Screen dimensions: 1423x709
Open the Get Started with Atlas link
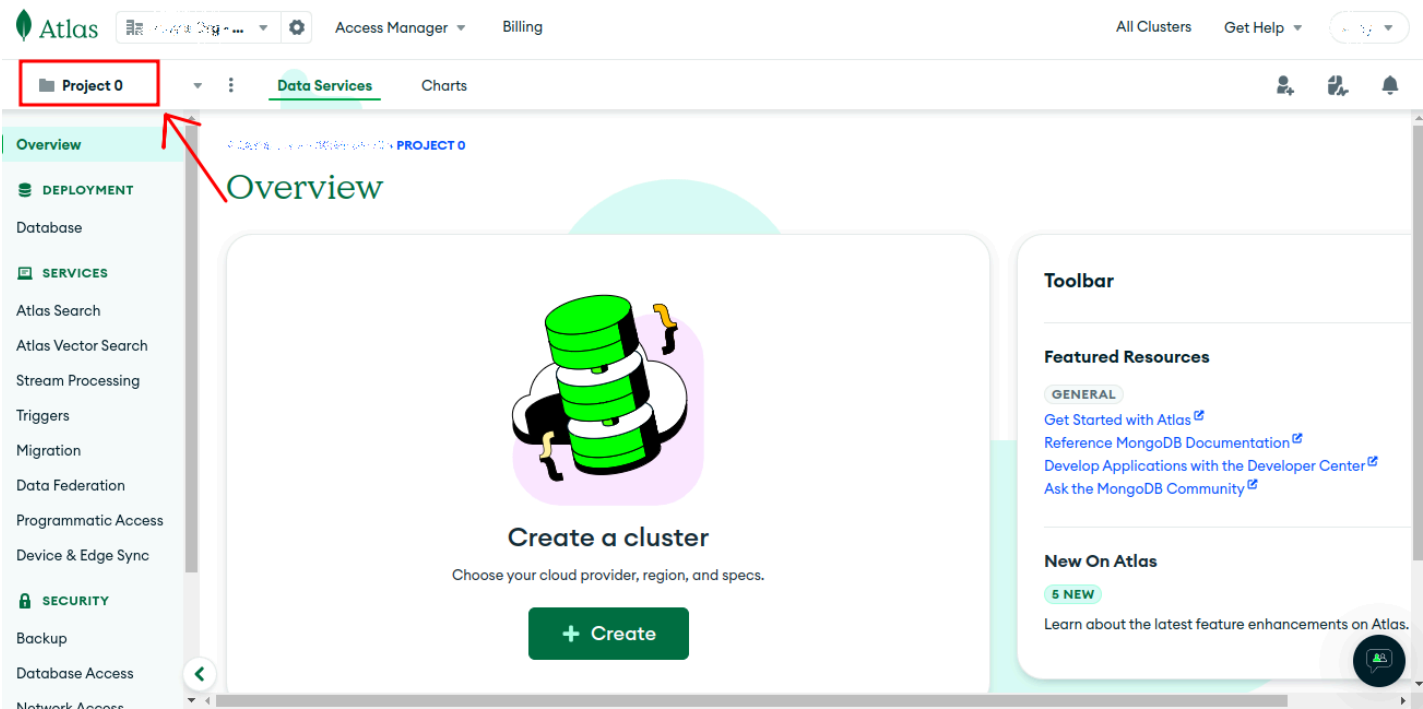[1117, 419]
